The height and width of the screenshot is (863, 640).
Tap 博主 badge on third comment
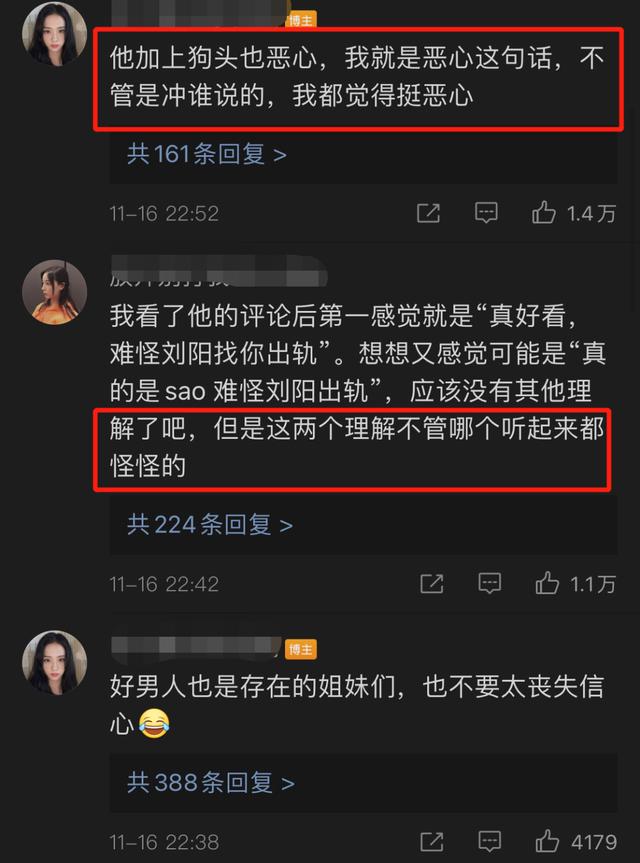pos(301,649)
